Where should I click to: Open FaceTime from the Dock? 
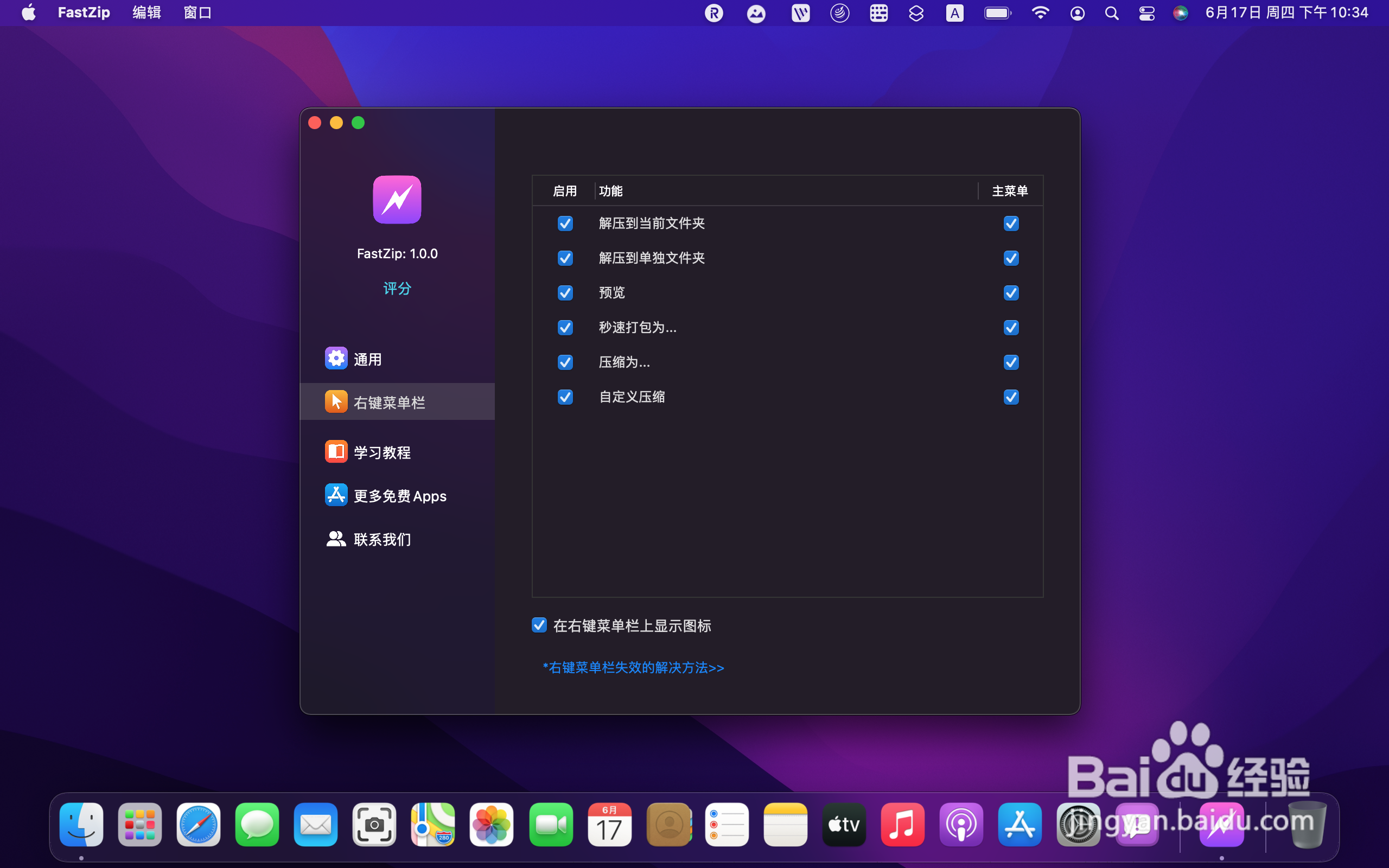(551, 825)
